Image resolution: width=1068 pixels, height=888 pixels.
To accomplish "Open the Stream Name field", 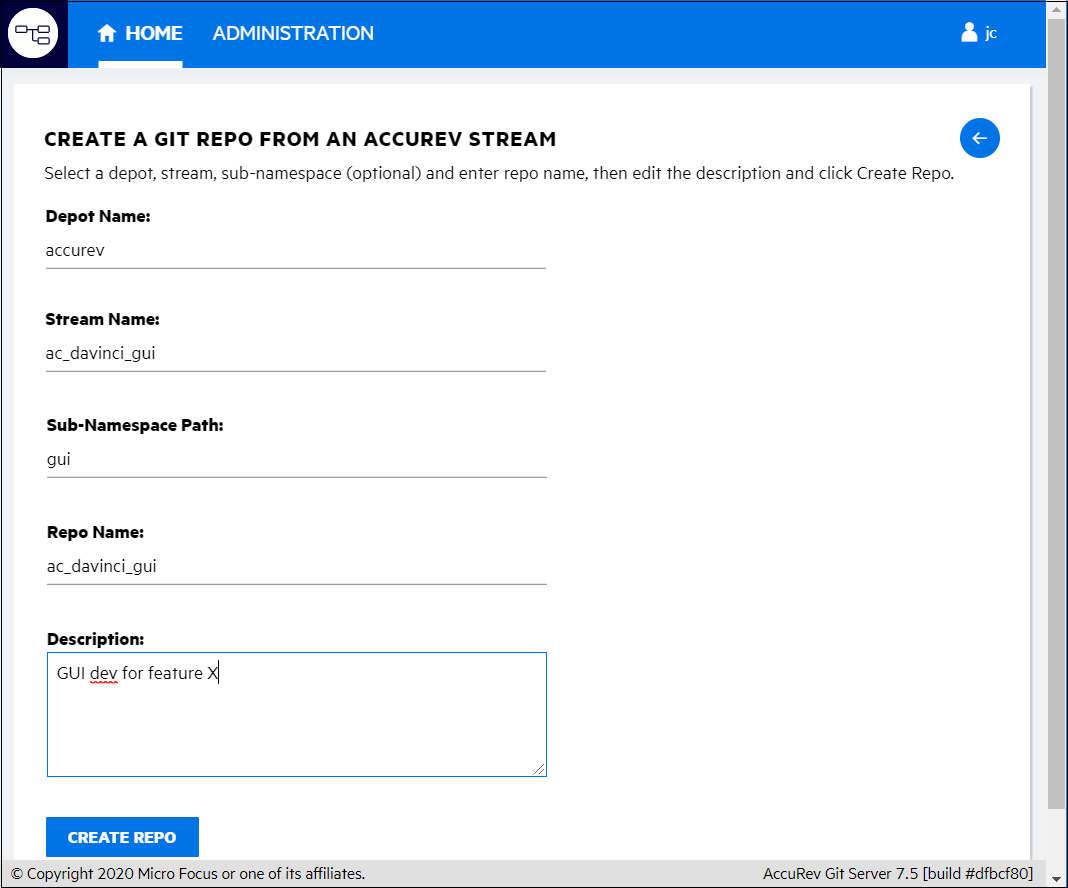I will click(295, 353).
